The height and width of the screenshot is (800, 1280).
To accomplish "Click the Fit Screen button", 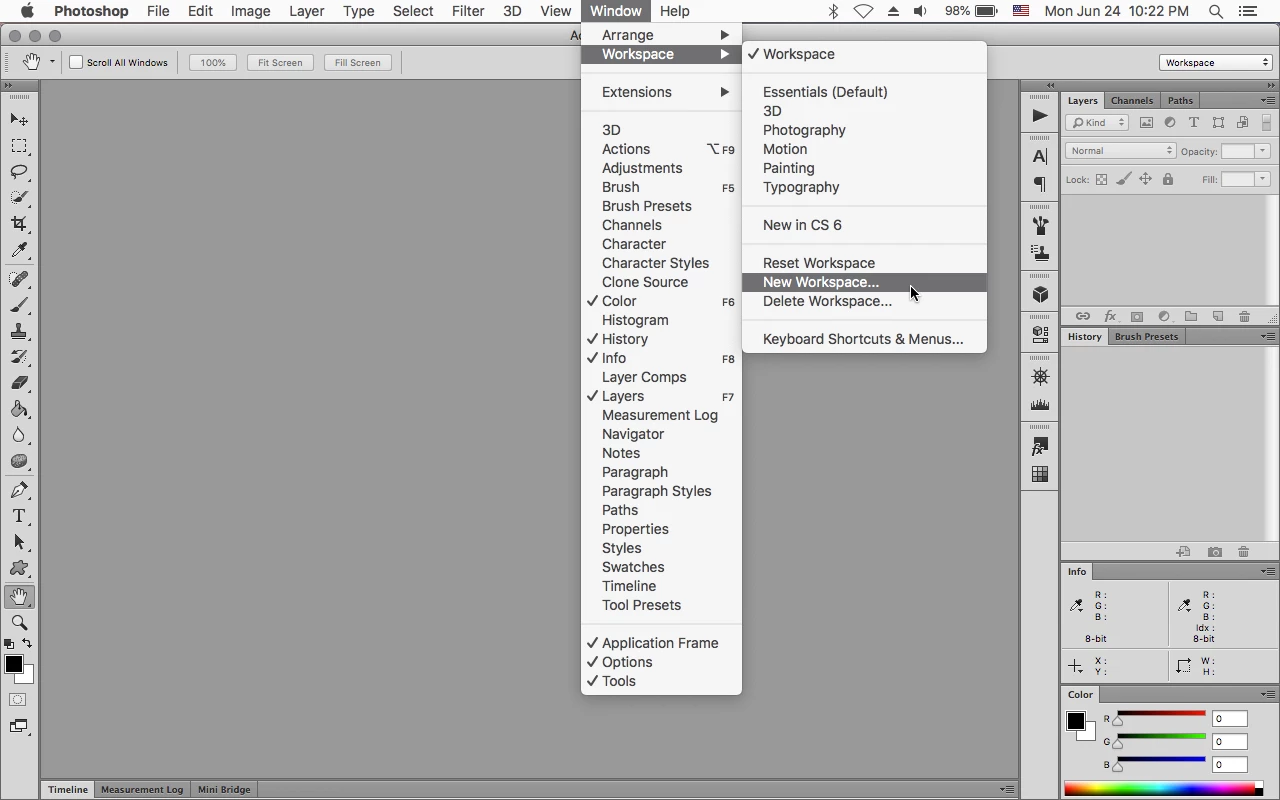I will pos(280,62).
